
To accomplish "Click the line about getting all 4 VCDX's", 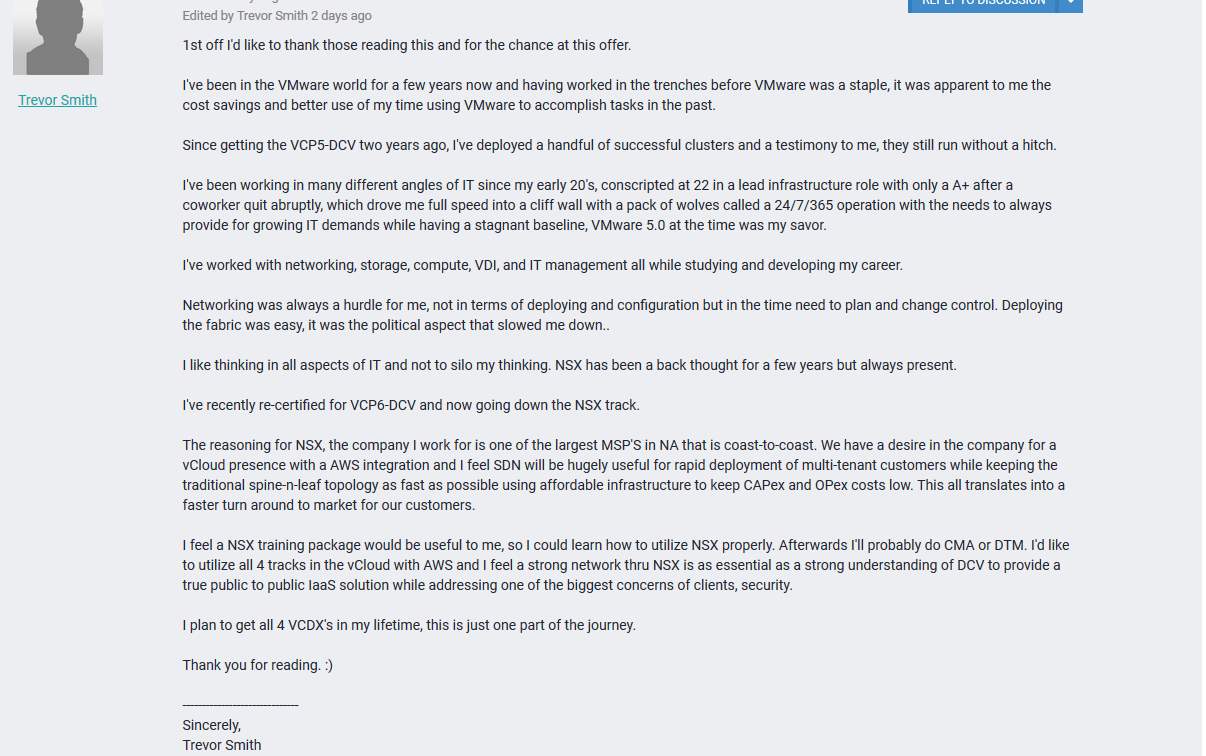I will coord(409,625).
